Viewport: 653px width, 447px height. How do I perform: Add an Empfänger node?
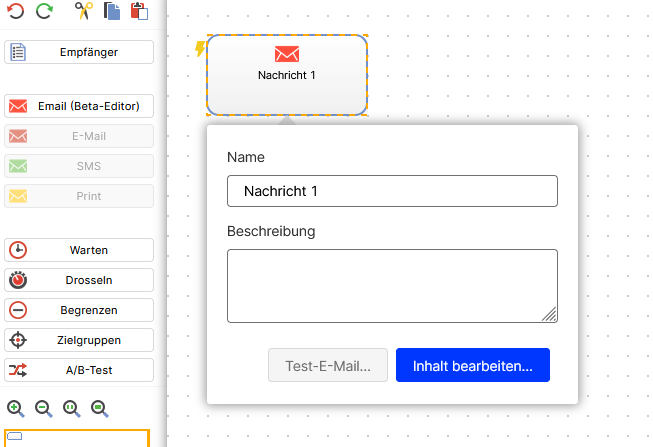pyautogui.click(x=80, y=52)
